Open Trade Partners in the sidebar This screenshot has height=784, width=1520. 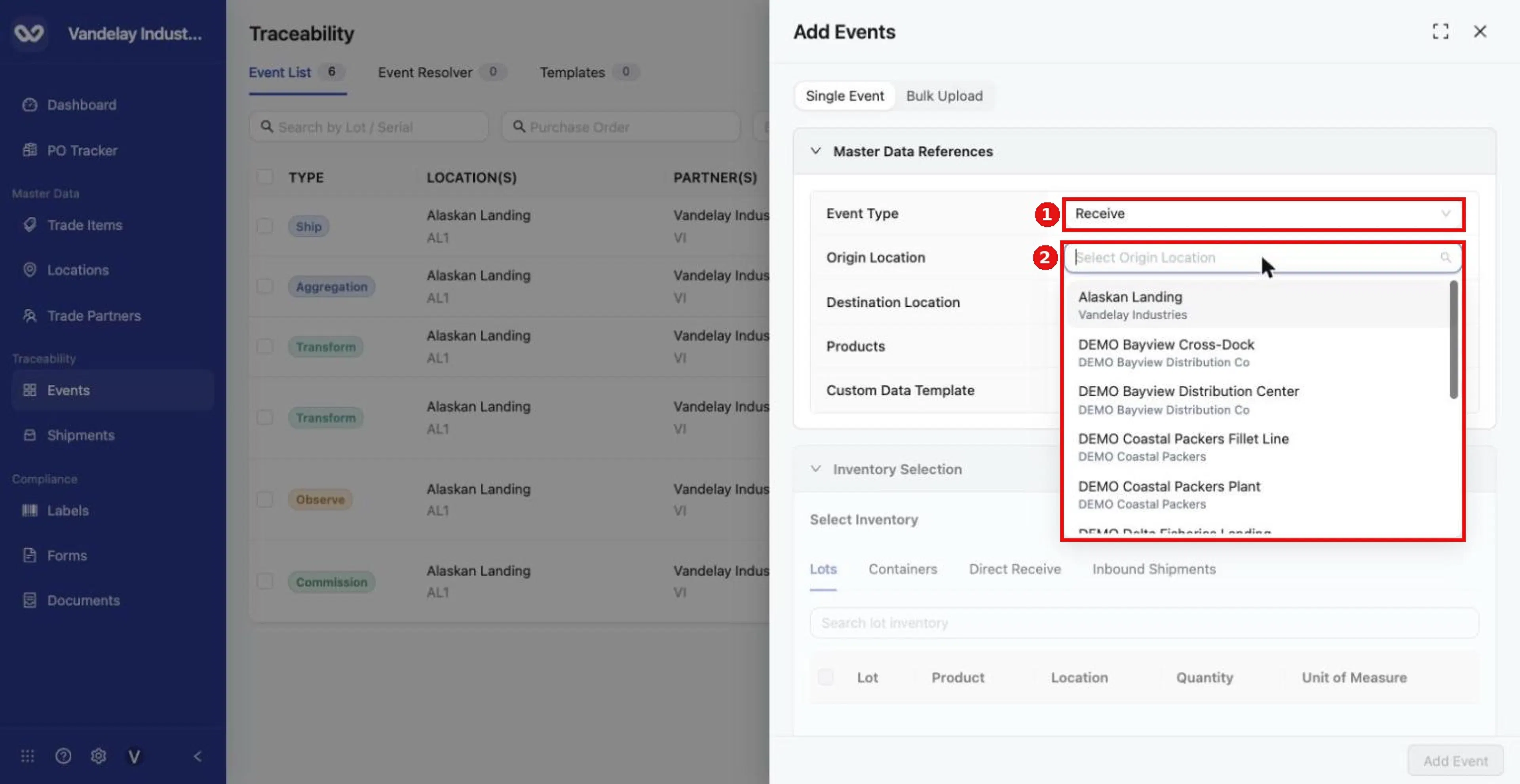pos(82,315)
